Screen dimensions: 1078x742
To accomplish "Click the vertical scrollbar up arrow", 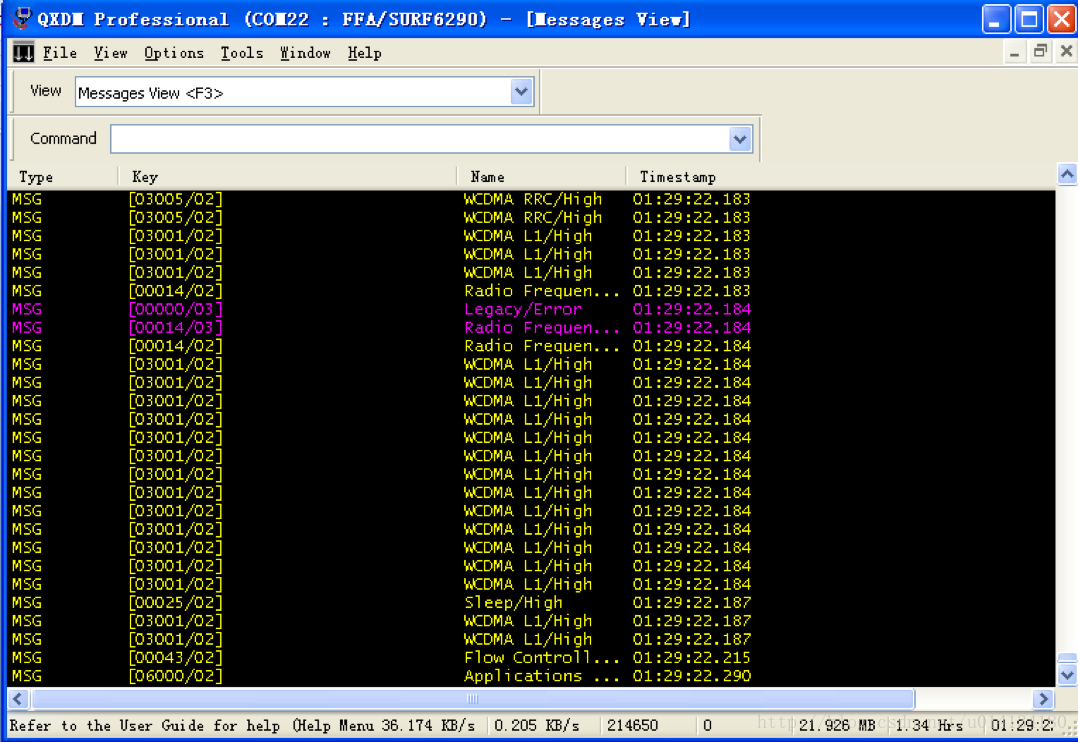I will [1067, 175].
